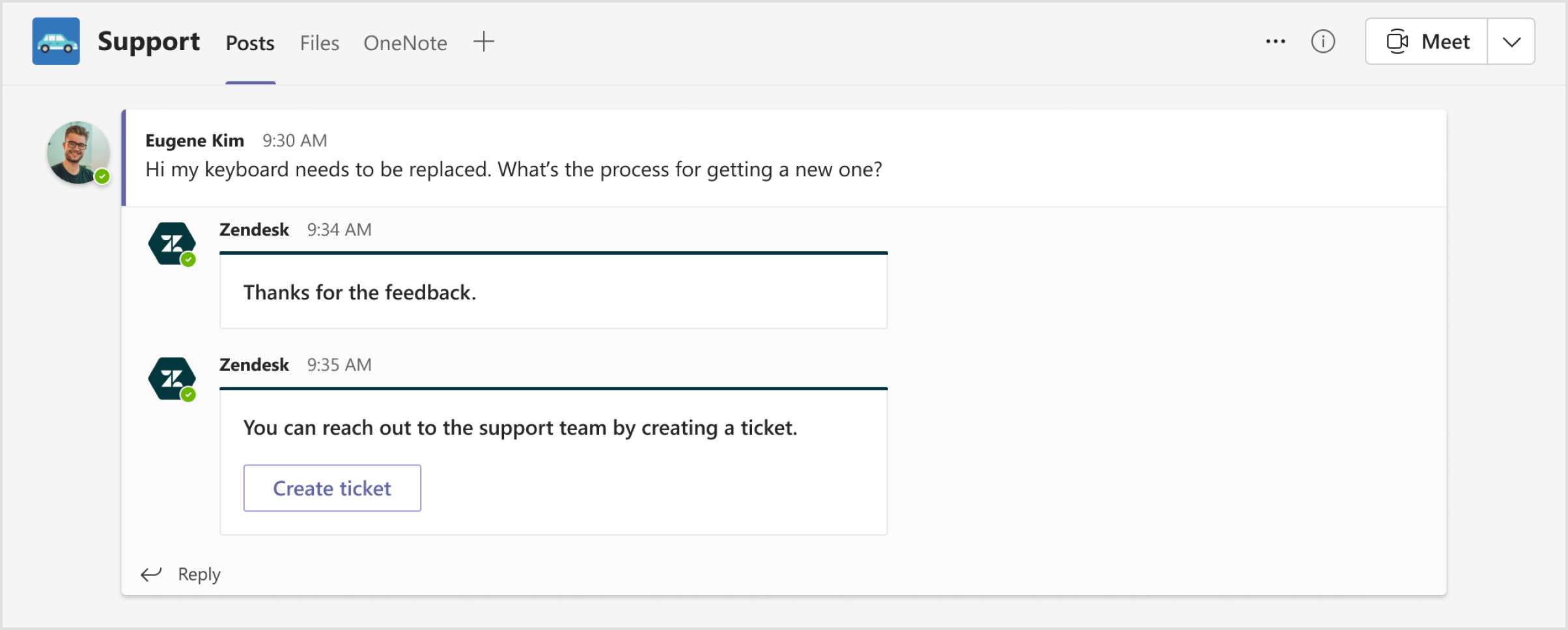1568x630 pixels.
Task: Click the Create ticket button
Action: (332, 487)
